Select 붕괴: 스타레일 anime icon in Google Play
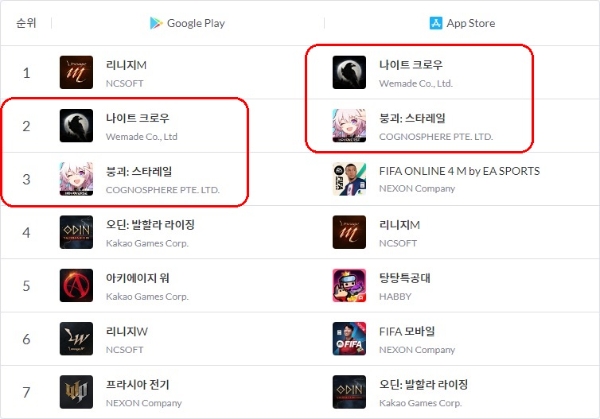Screen dimensions: 600x419 76,179
